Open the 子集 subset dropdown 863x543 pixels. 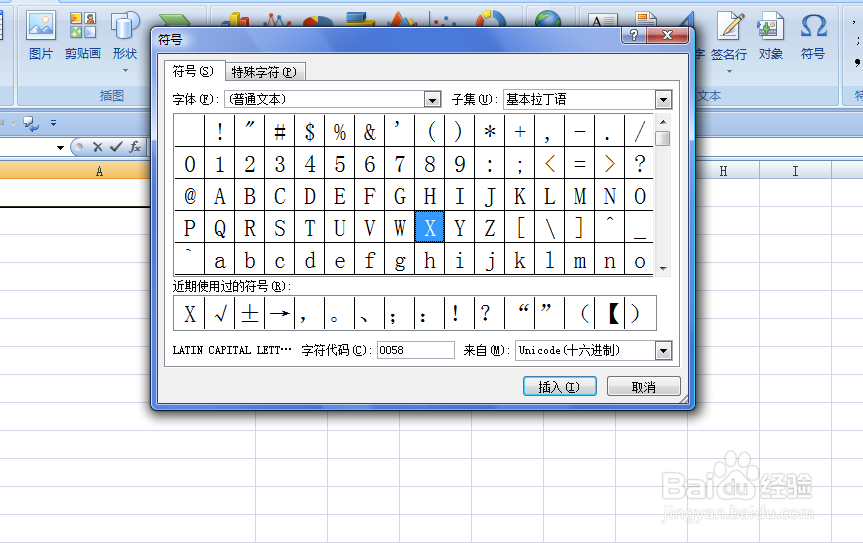(x=663, y=100)
